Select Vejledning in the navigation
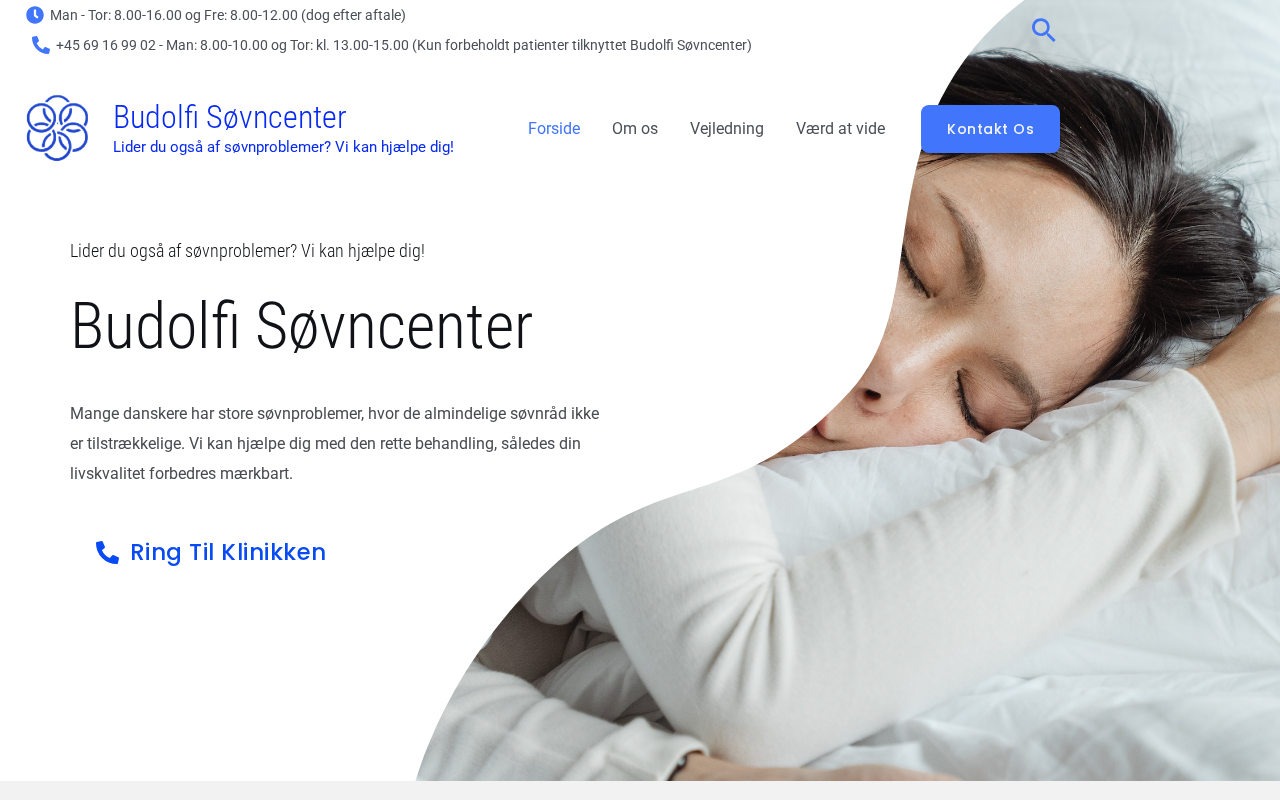1280x800 pixels. tap(727, 129)
